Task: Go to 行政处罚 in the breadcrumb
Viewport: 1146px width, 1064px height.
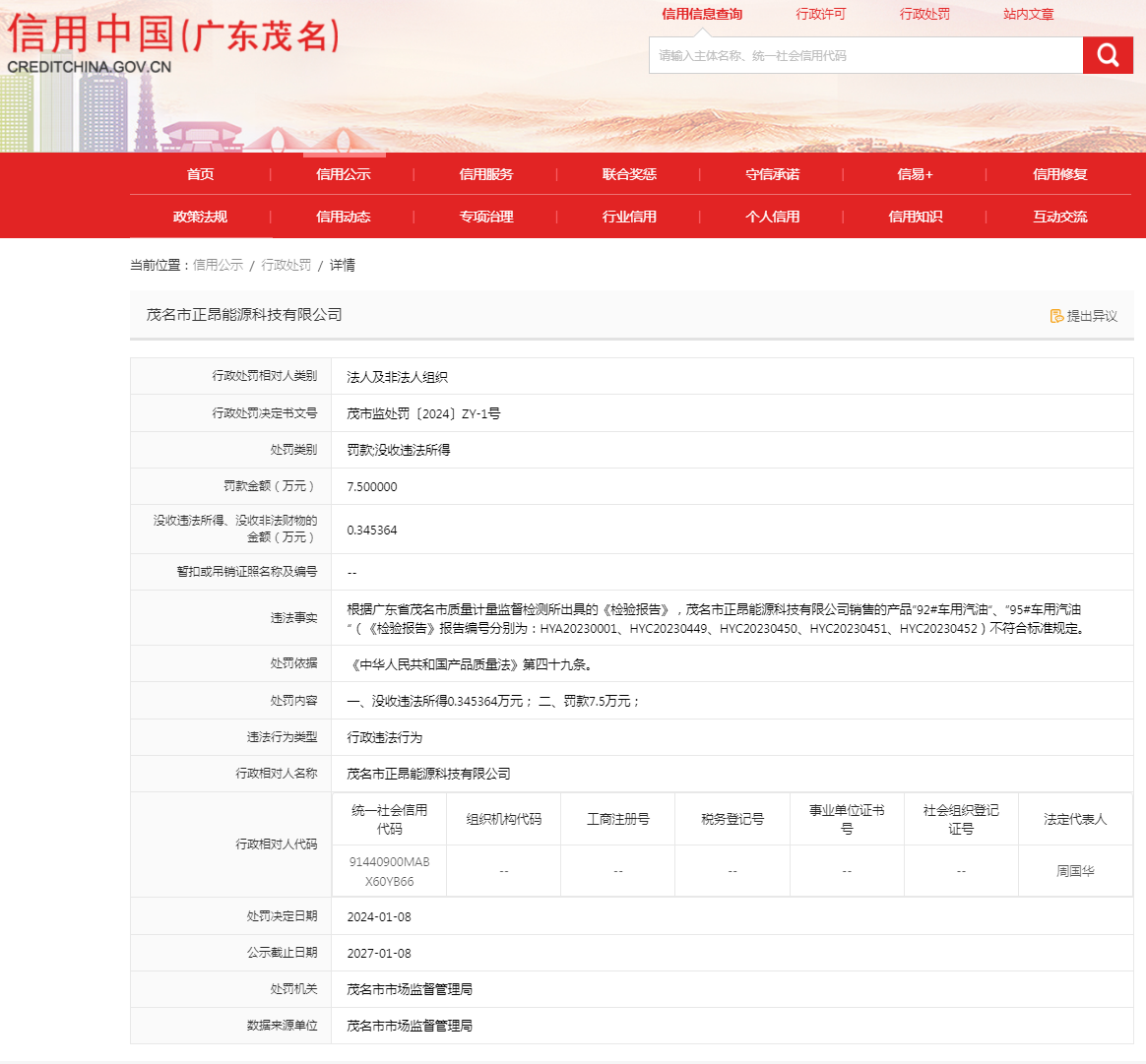Action: 286,265
